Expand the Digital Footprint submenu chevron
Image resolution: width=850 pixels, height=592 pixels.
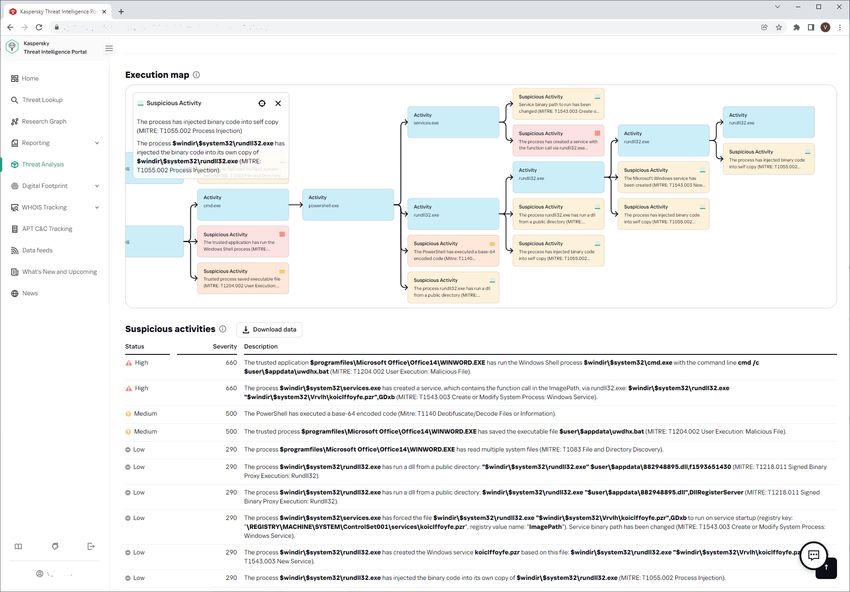tap(97, 186)
